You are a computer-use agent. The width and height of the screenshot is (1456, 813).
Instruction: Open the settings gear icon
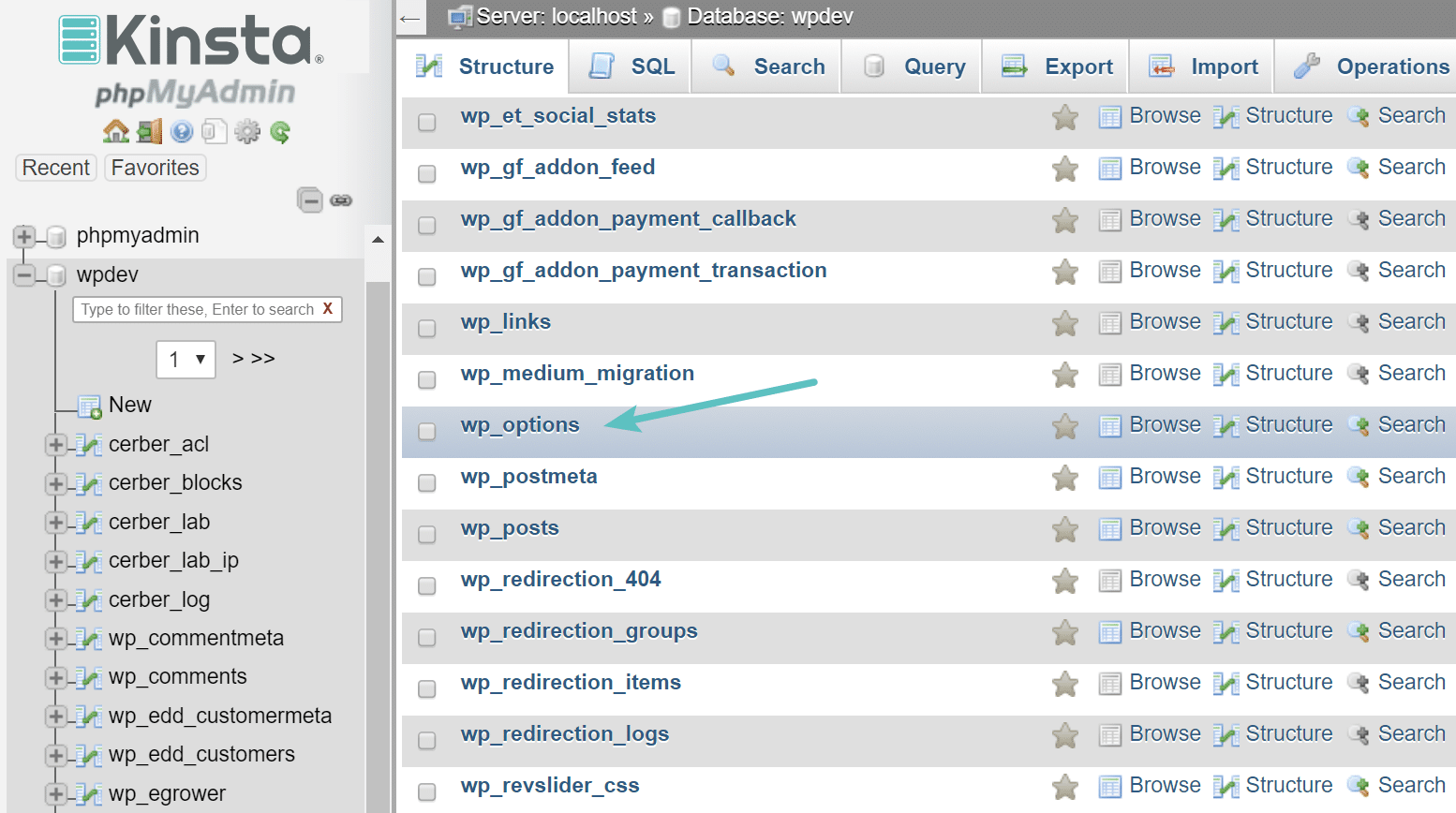pos(246,131)
